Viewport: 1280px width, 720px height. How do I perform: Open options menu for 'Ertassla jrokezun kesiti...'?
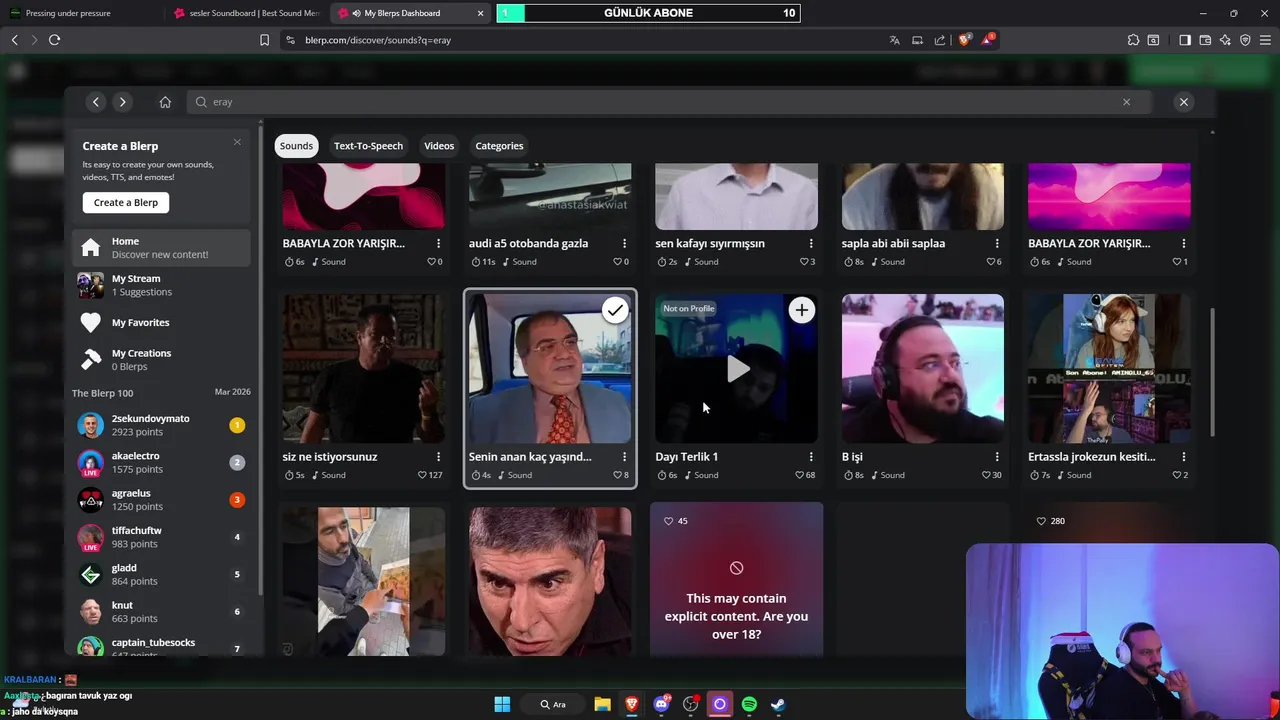1184,457
